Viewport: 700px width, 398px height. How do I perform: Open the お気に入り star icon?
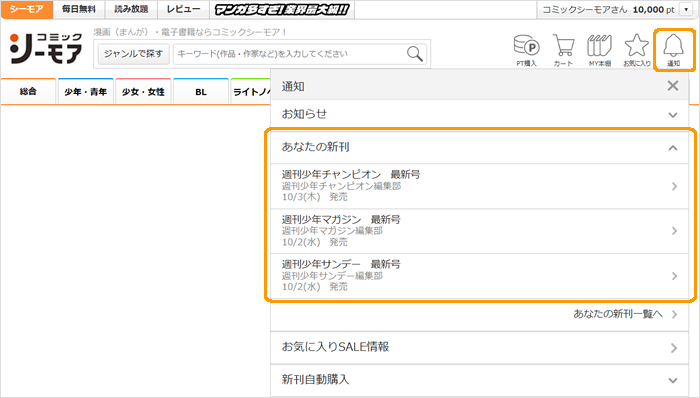click(x=637, y=50)
